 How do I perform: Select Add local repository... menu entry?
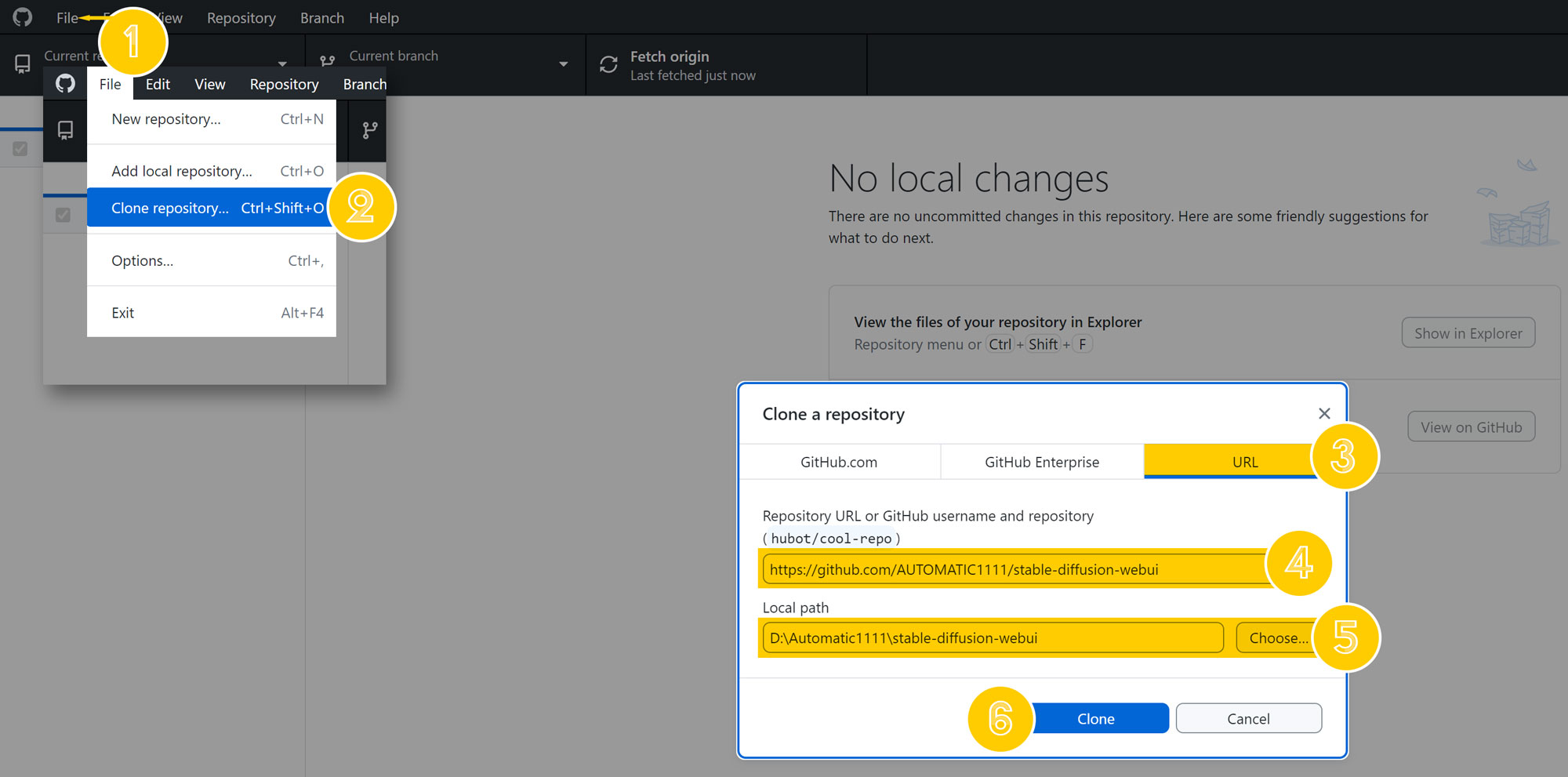tap(212, 171)
